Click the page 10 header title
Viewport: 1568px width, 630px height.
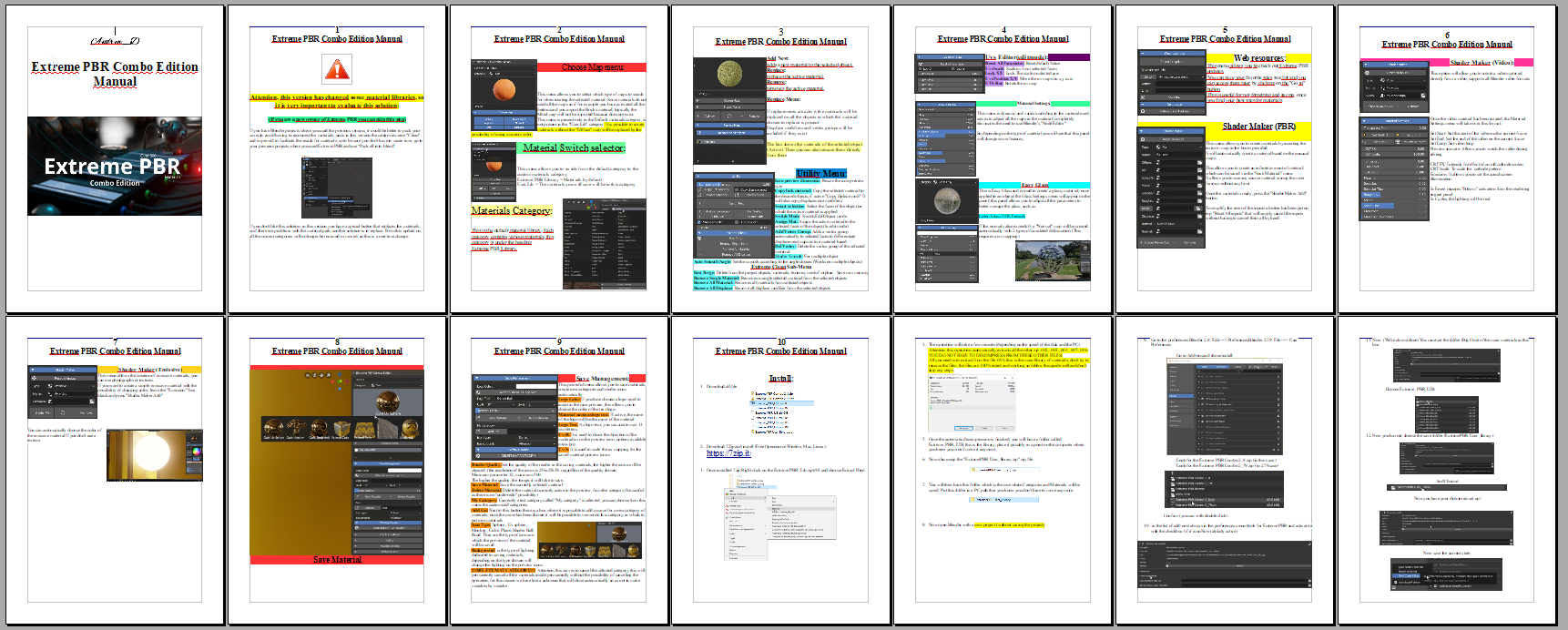[x=780, y=351]
